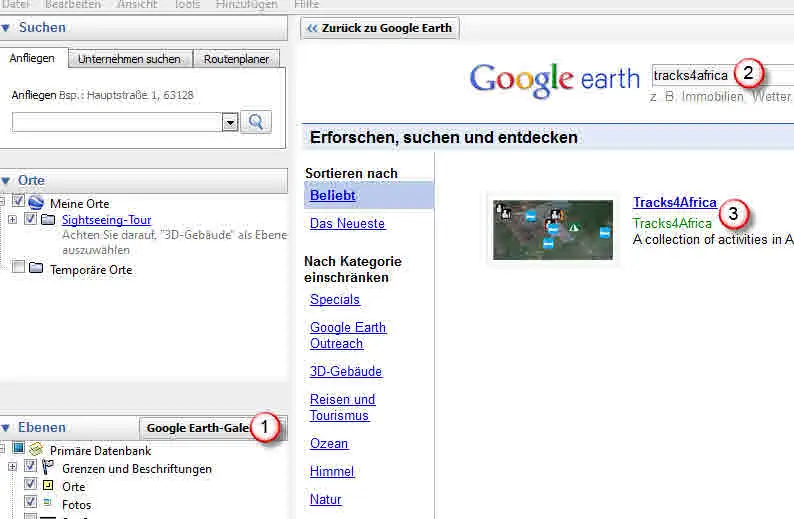Sort results by Beliebt
Screen dimensions: 794x519
coord(333,195)
